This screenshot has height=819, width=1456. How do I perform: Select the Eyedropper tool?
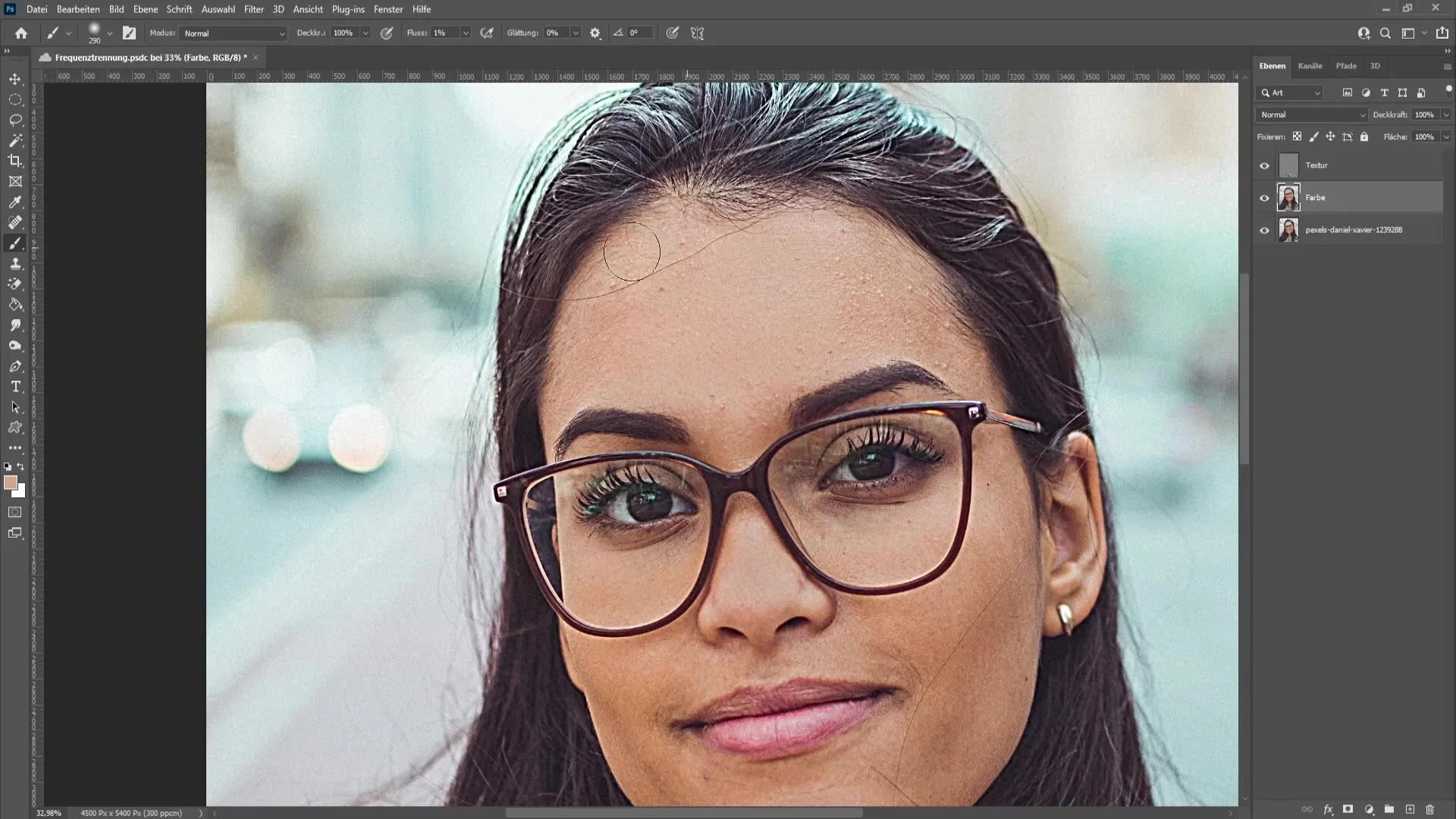click(x=15, y=201)
